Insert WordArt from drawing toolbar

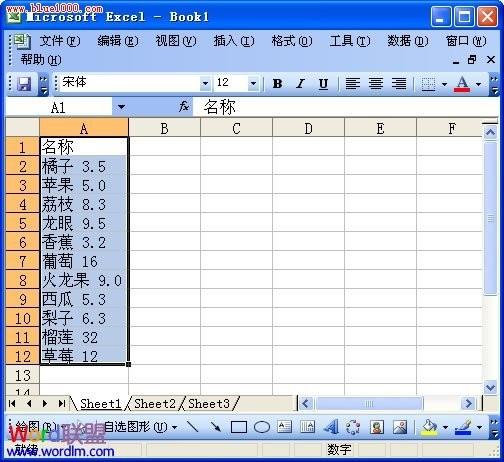[331, 427]
